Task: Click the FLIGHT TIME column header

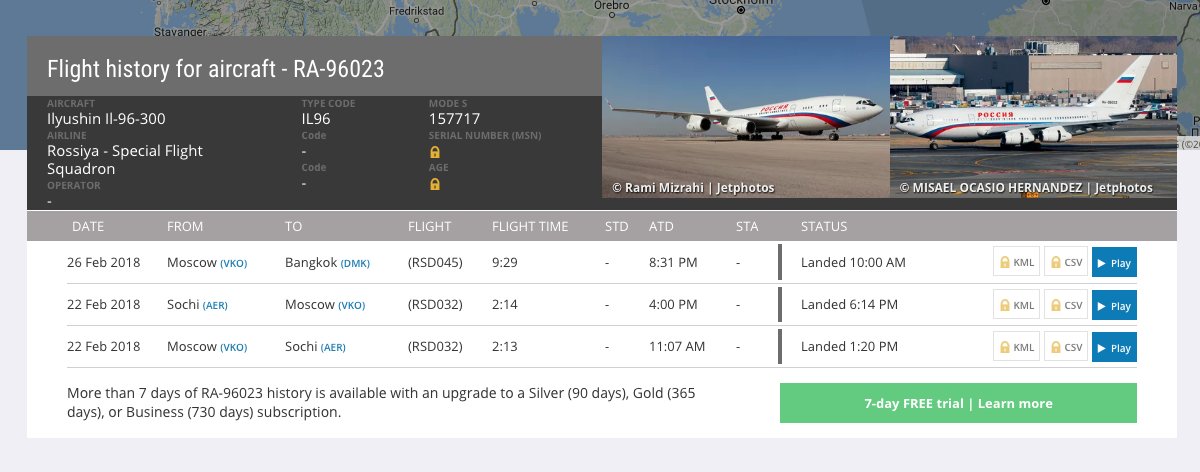Action: [530, 227]
